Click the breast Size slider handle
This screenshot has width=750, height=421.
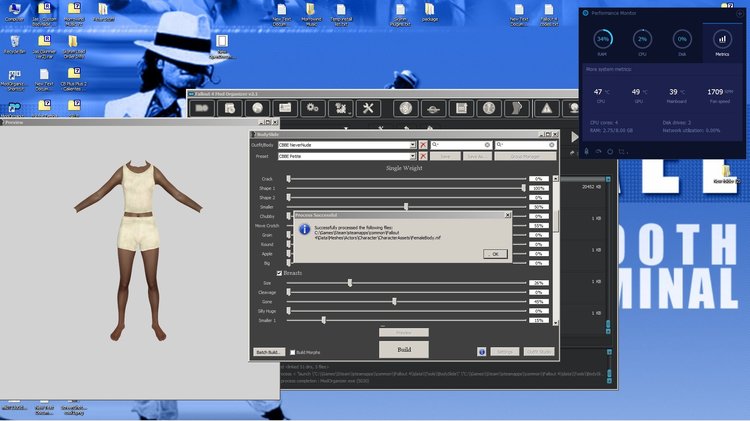coord(350,283)
